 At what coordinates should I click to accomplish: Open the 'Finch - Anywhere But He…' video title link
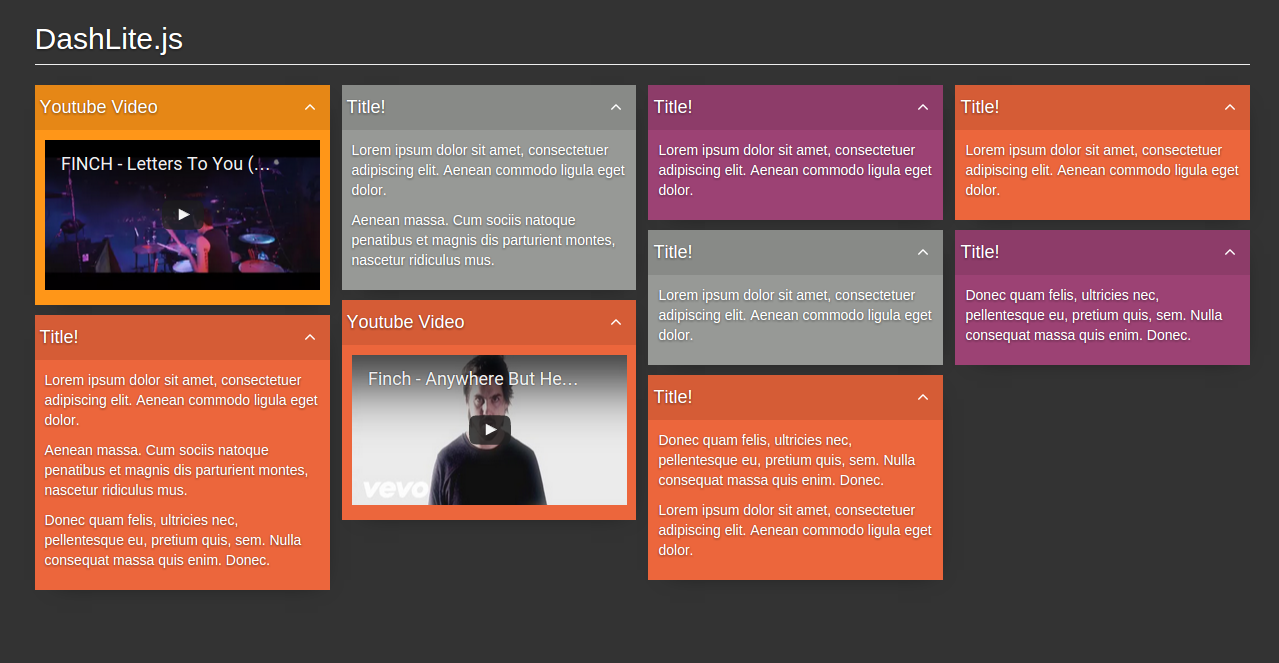click(x=473, y=379)
